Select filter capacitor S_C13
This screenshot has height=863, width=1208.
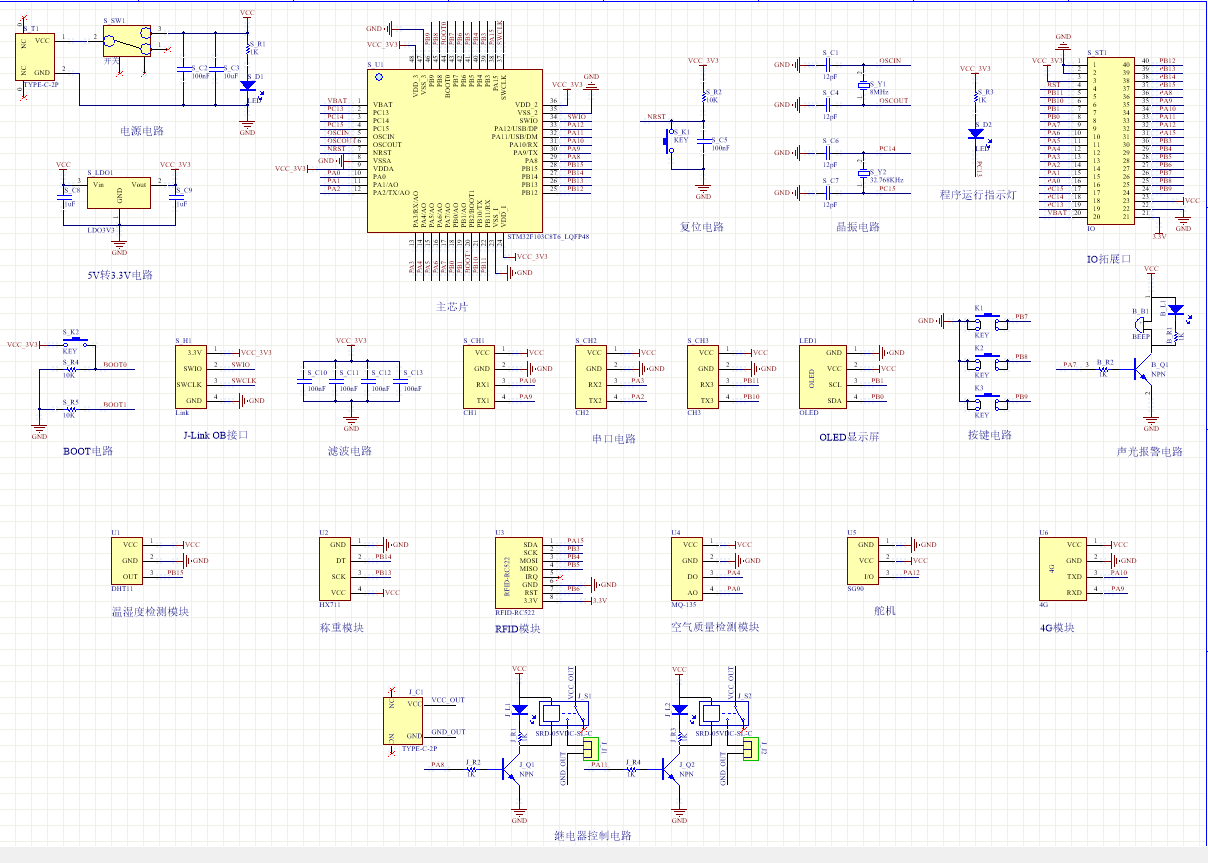point(401,381)
